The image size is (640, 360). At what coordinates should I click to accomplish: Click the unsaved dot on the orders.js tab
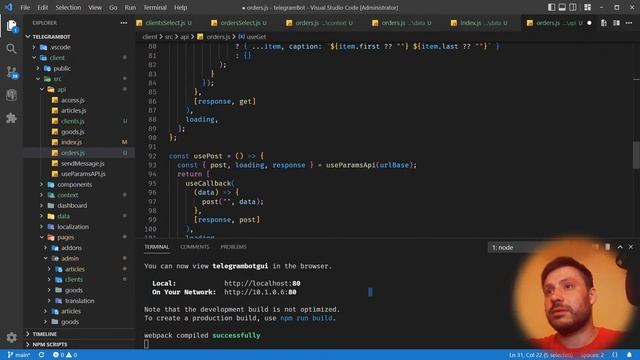point(589,23)
